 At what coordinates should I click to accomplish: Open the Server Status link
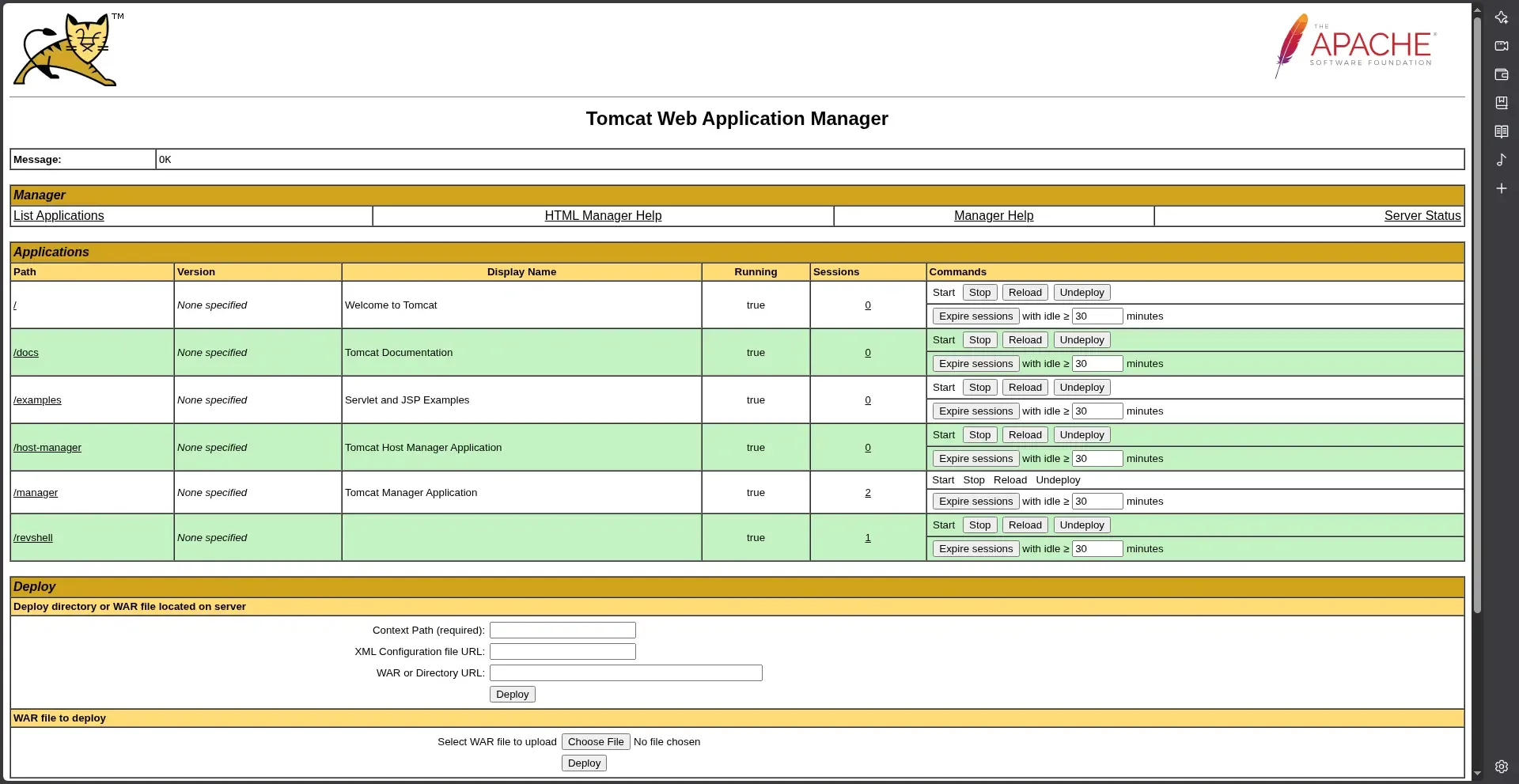[x=1422, y=216]
